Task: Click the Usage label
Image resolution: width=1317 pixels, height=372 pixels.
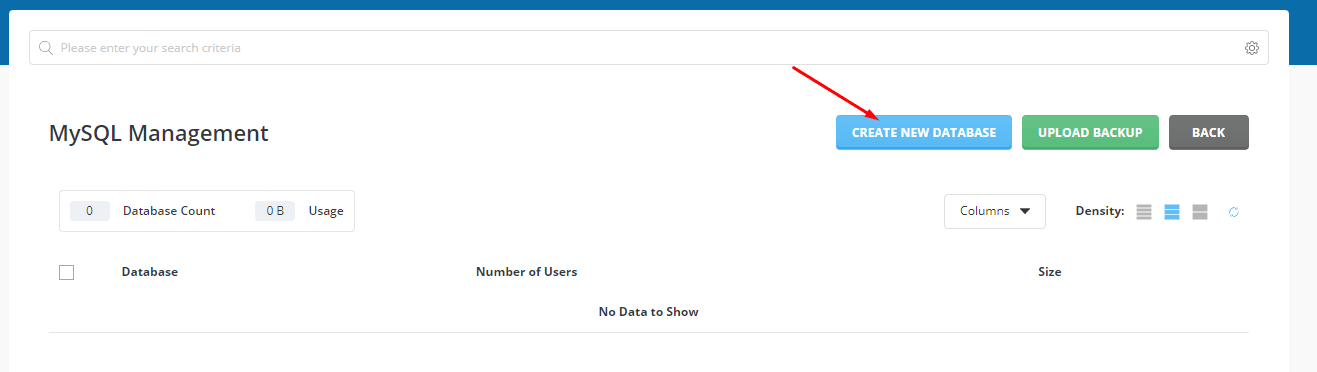Action: 326,211
